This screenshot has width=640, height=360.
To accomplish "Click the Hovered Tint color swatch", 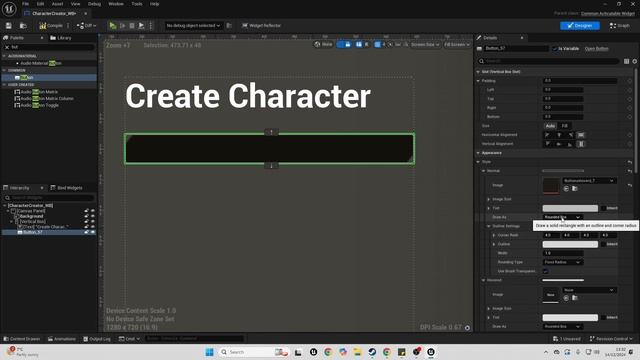I will [x=570, y=318].
